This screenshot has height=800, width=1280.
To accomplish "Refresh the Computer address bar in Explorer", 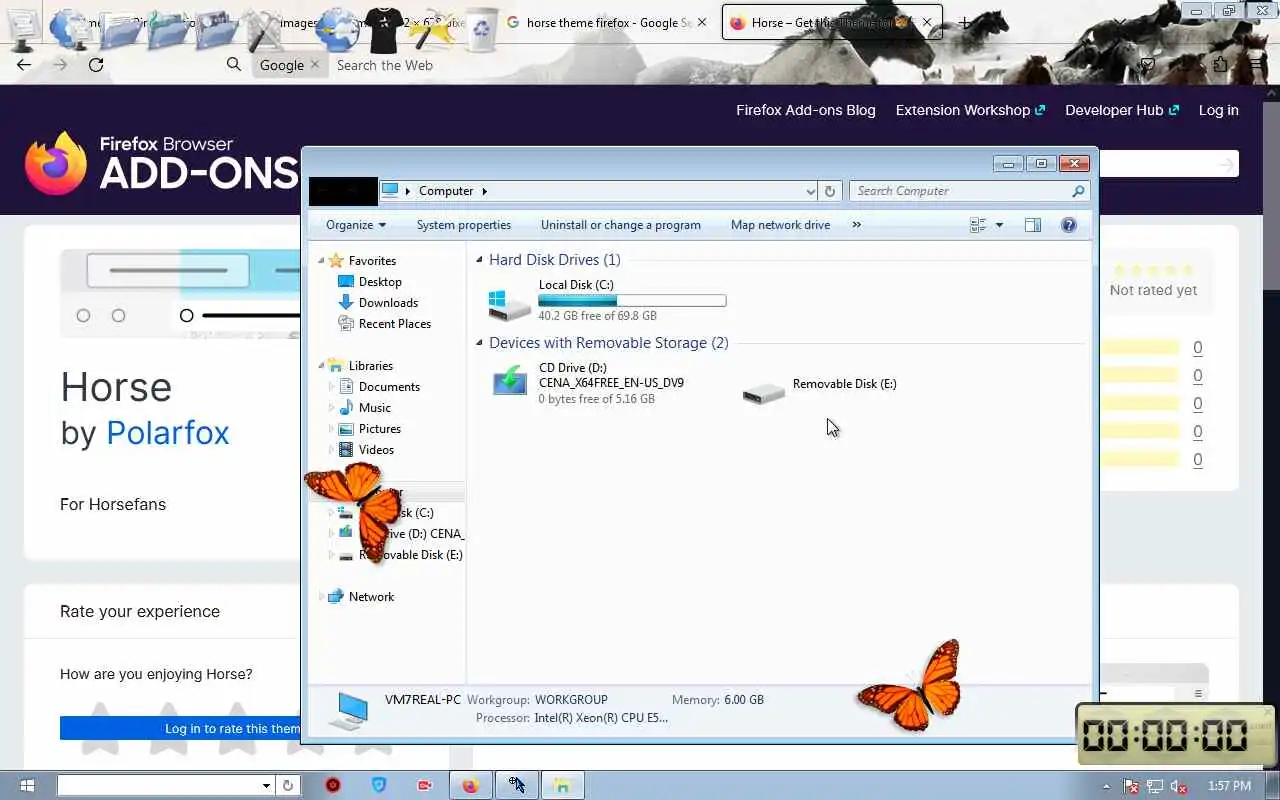I will pyautogui.click(x=830, y=191).
